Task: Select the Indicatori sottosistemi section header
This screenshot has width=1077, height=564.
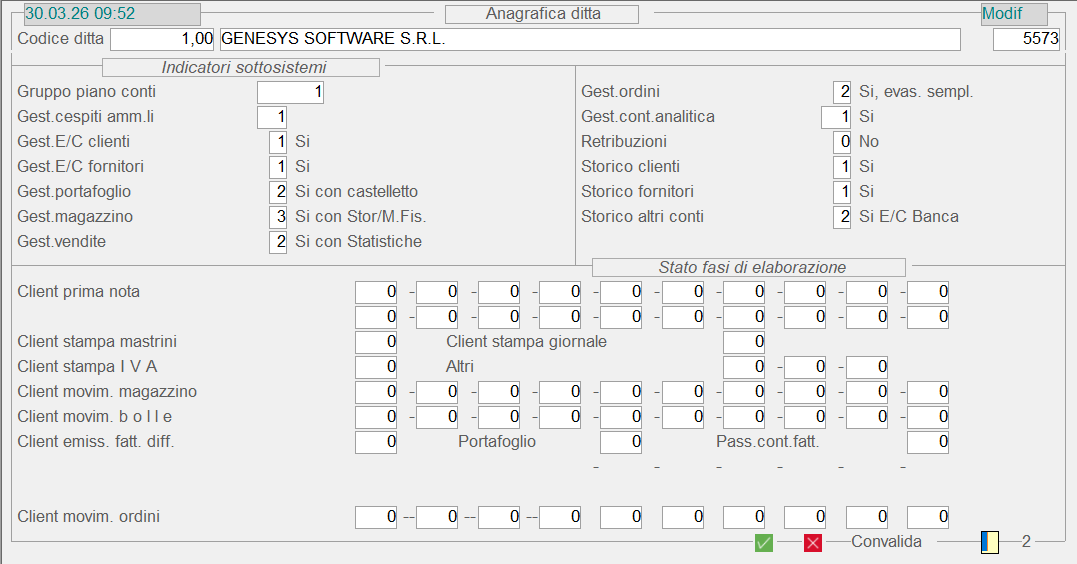Action: coord(241,68)
